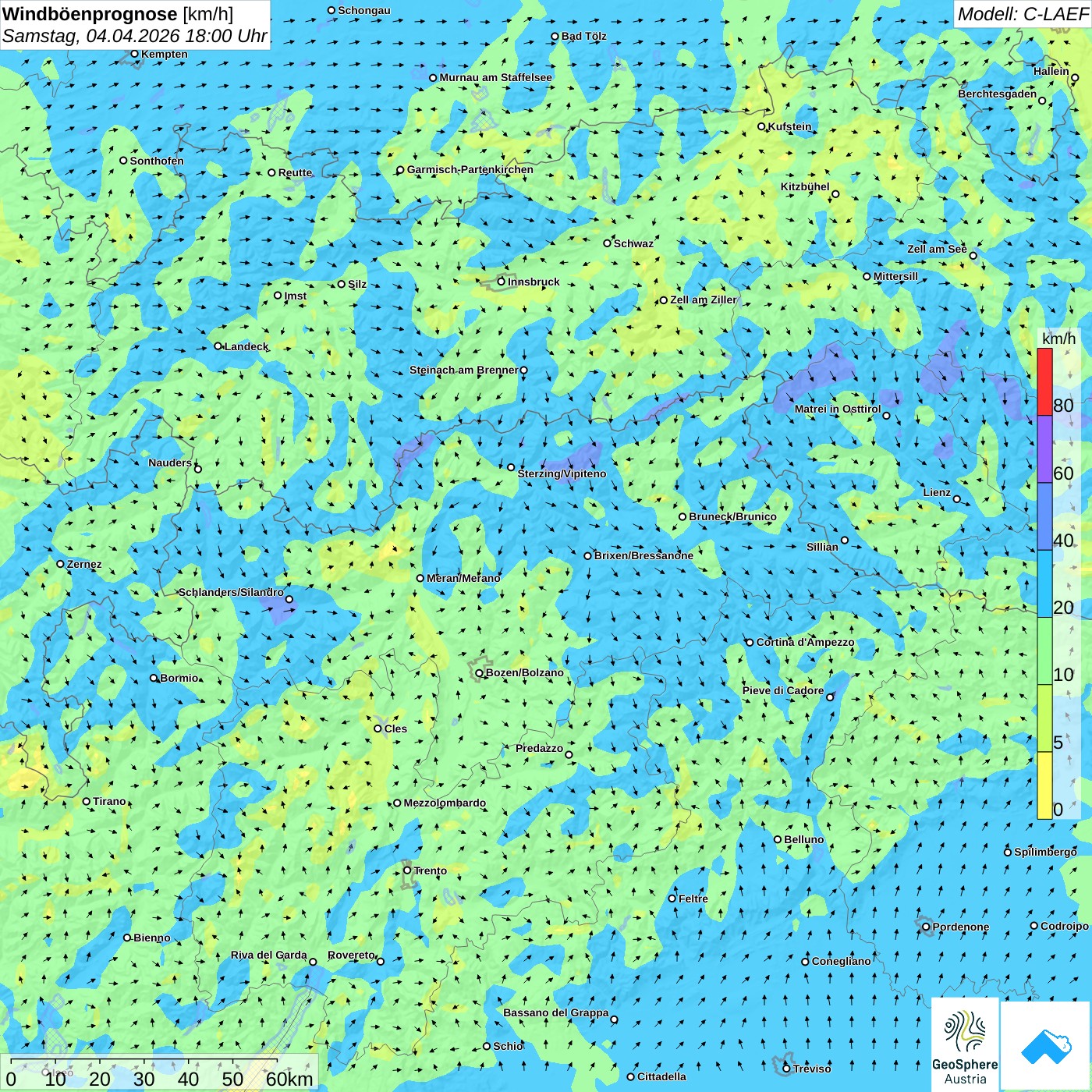Click the Nauders label

[170, 463]
